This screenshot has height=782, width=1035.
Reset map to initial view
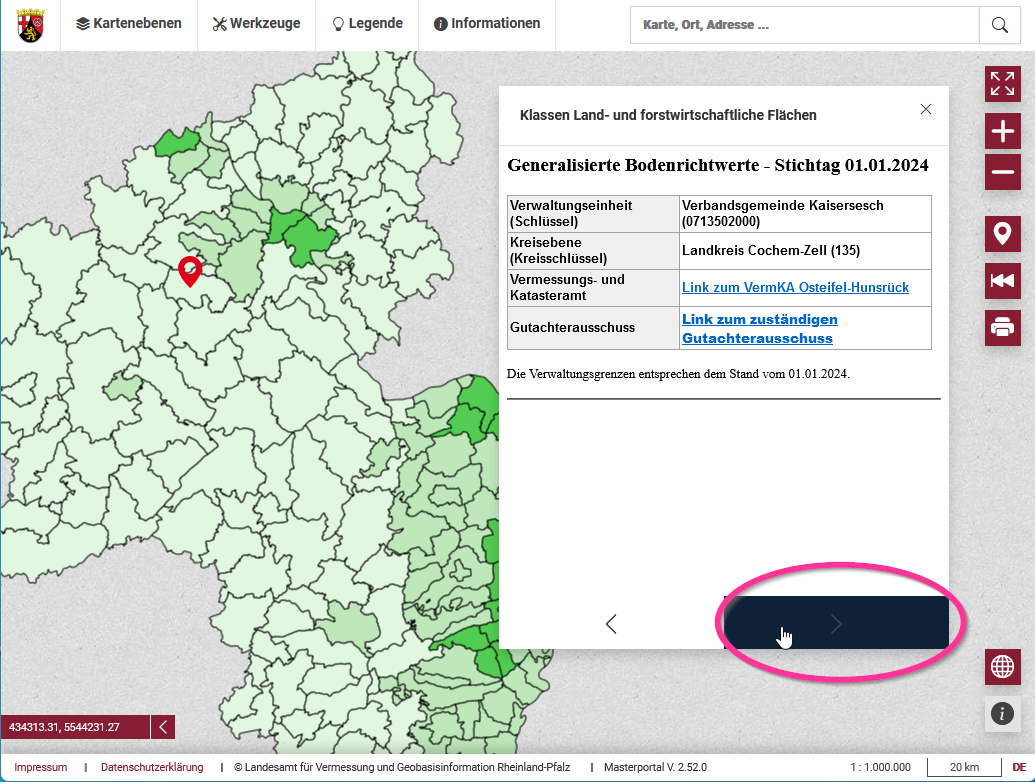(1002, 281)
